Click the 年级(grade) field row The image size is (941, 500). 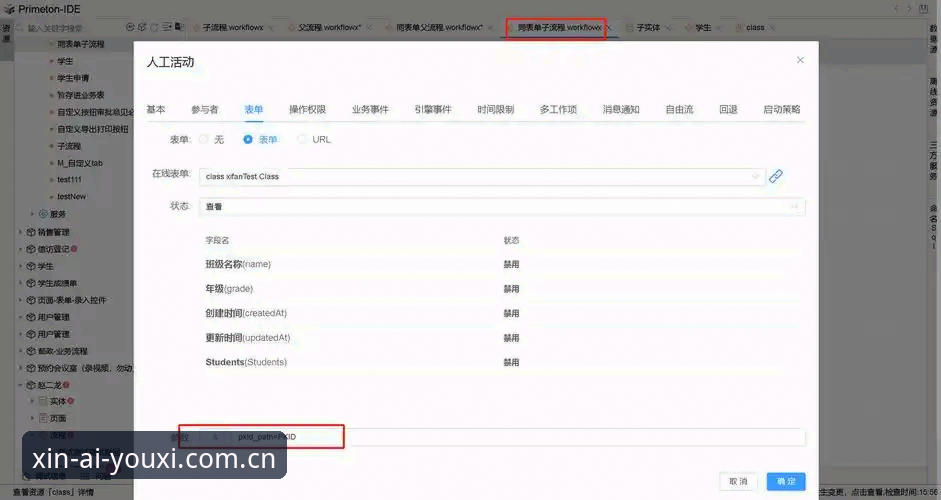502,289
